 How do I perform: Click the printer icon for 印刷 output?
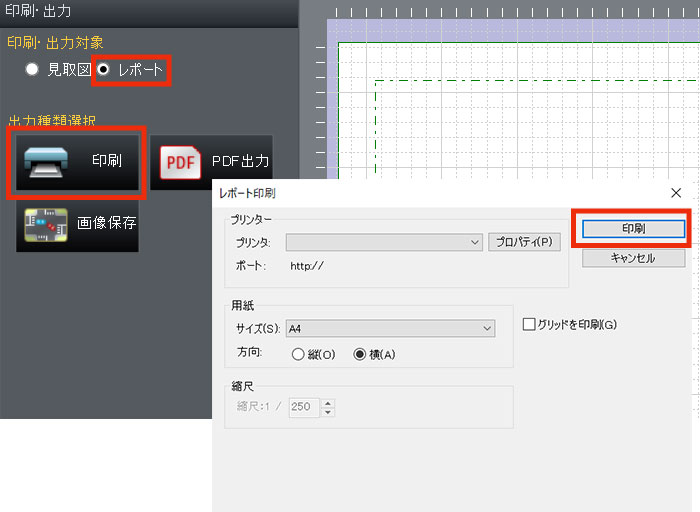(x=46, y=162)
